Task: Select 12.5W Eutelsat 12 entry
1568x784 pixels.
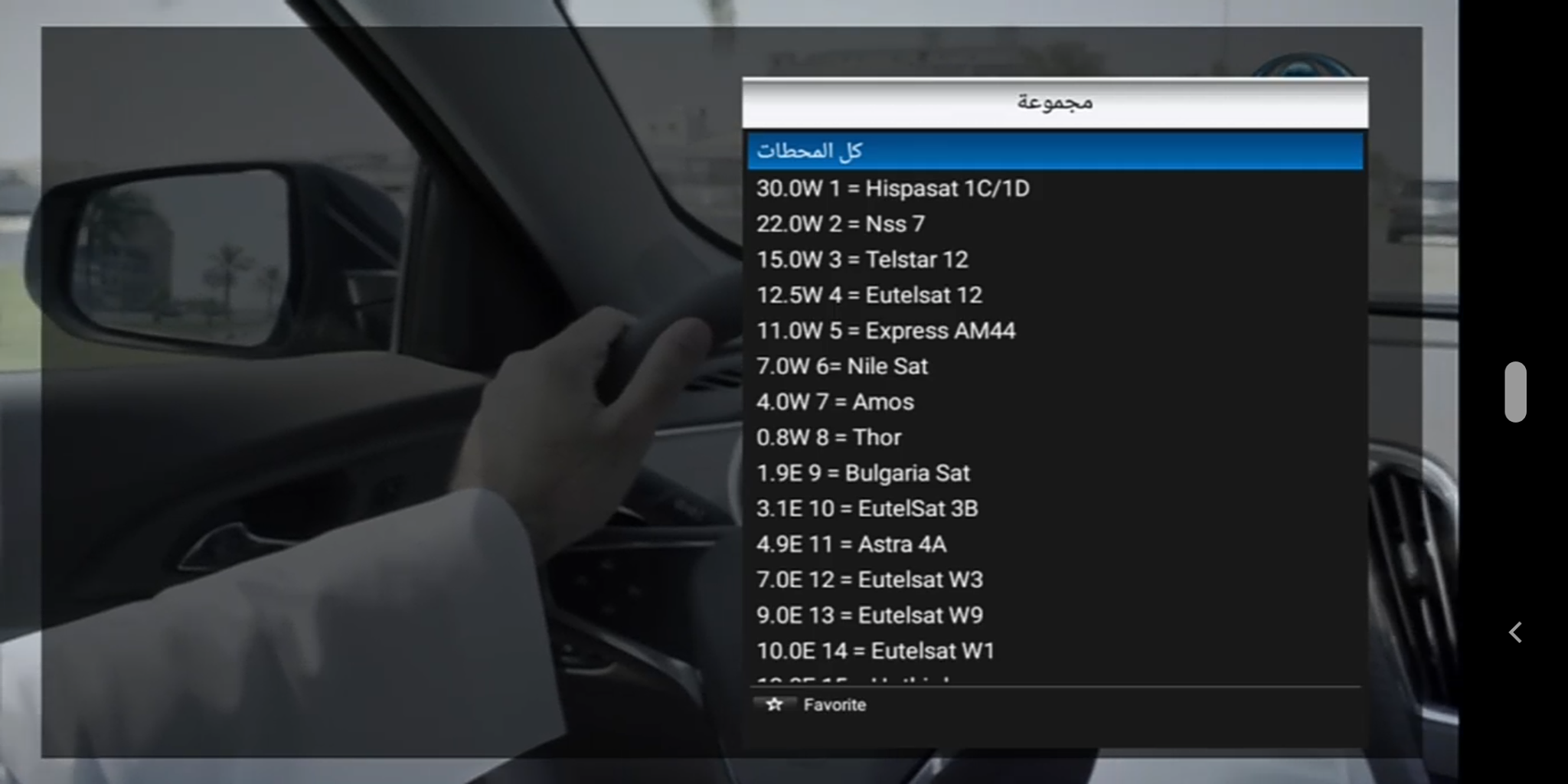Action: pos(869,295)
